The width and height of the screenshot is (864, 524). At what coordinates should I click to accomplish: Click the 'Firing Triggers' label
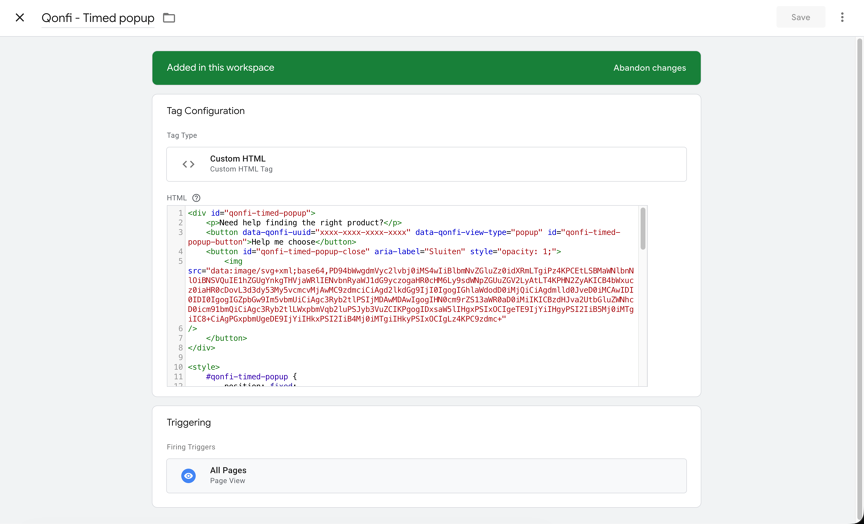tap(191, 447)
